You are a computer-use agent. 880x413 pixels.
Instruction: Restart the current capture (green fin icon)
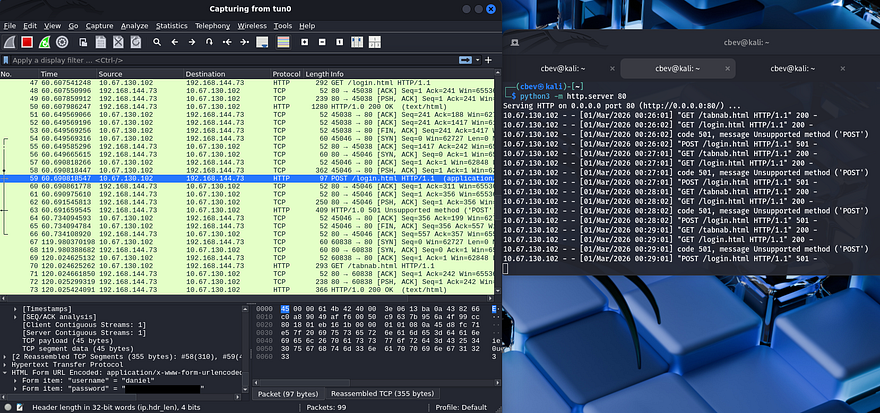44,42
